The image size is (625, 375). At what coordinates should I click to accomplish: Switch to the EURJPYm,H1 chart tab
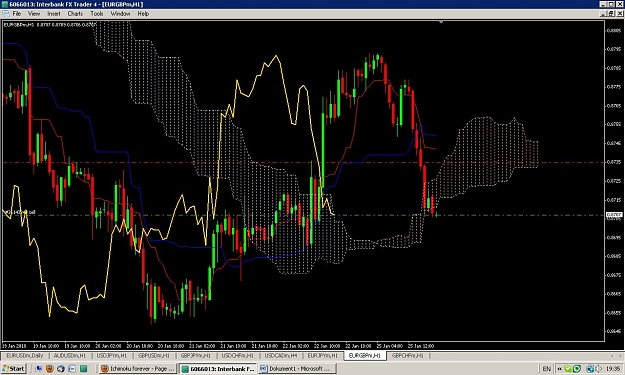(322, 355)
